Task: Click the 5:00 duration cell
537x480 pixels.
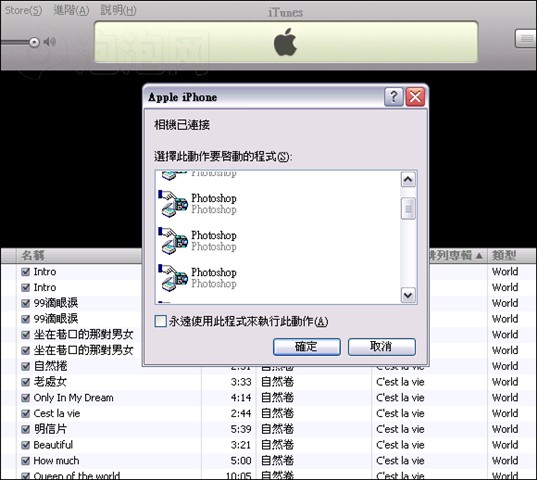Action: [241, 461]
